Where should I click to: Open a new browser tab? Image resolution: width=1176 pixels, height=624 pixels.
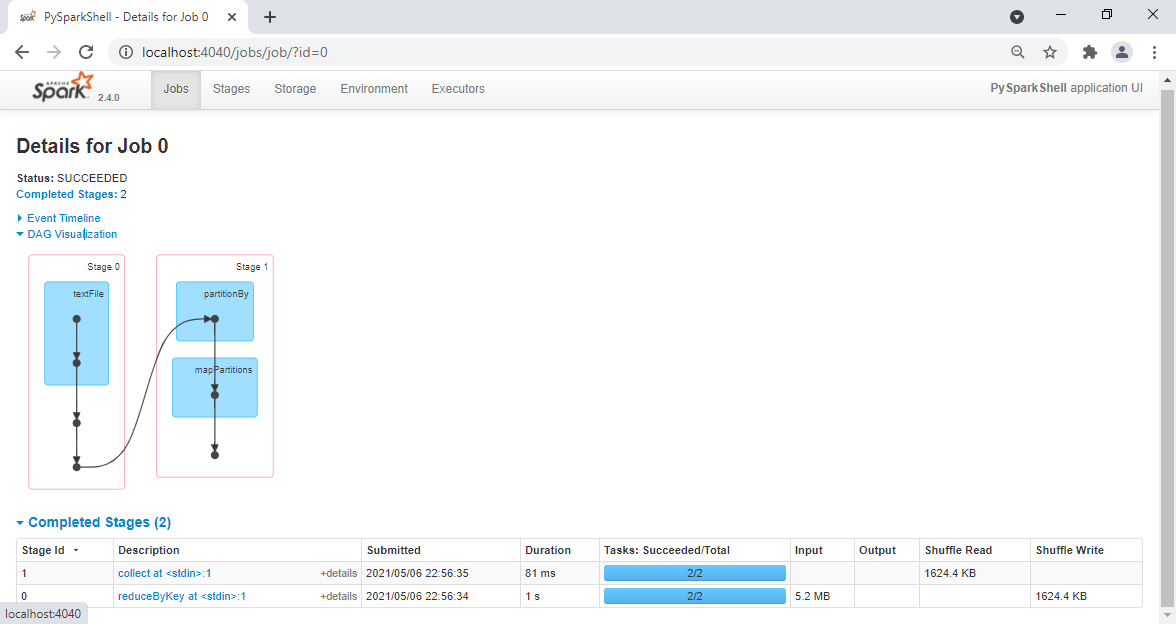point(270,17)
